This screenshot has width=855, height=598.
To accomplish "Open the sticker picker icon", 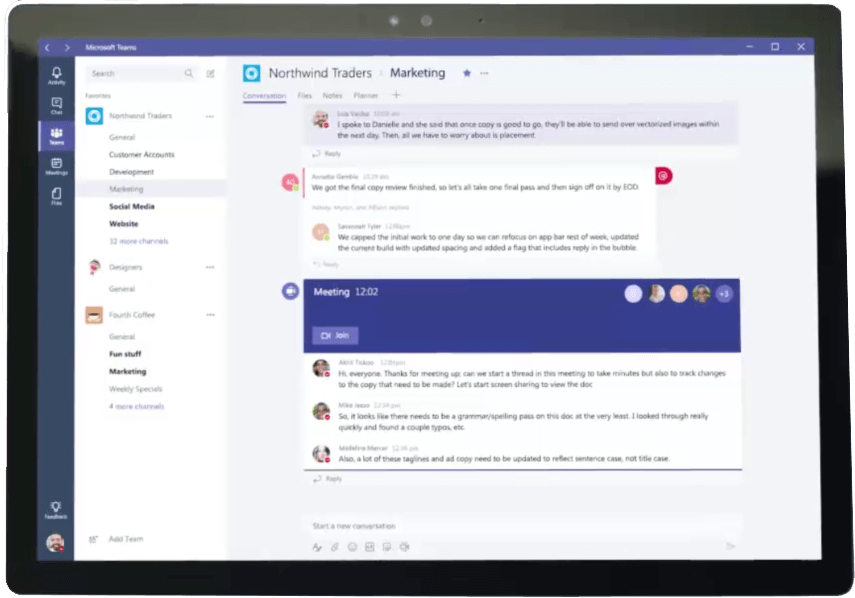I will tap(387, 547).
